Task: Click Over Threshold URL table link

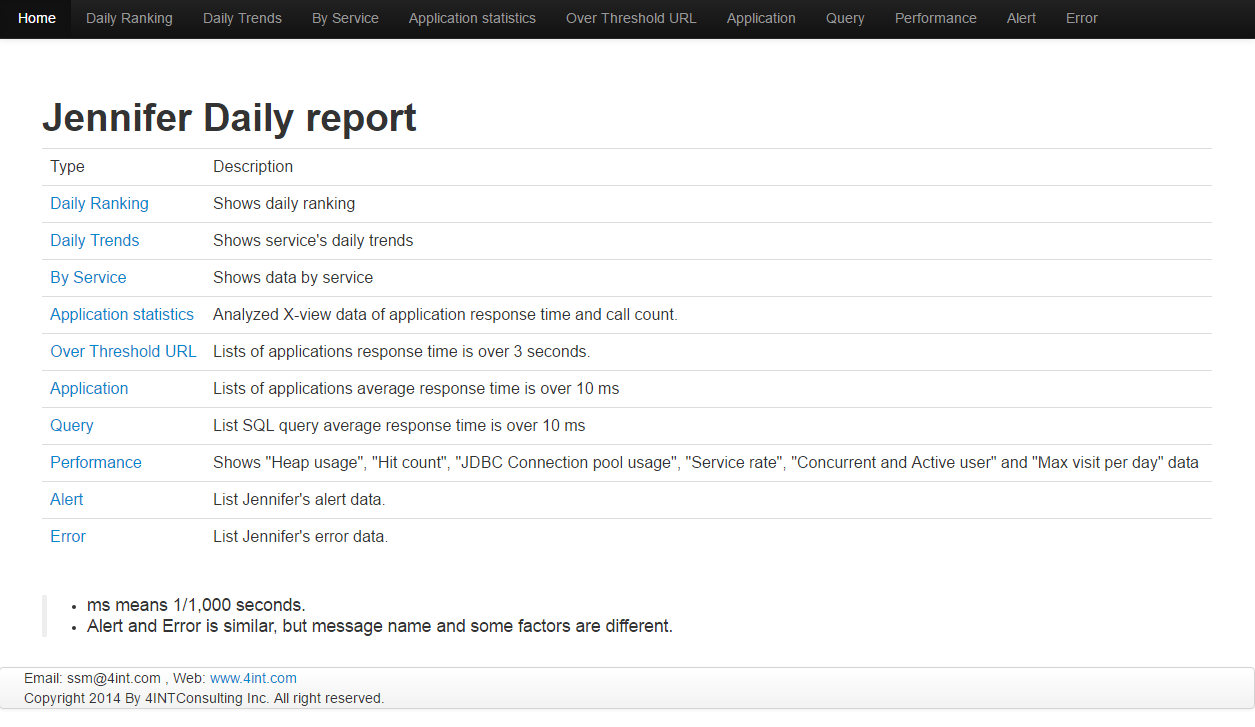Action: pyautogui.click(x=123, y=351)
